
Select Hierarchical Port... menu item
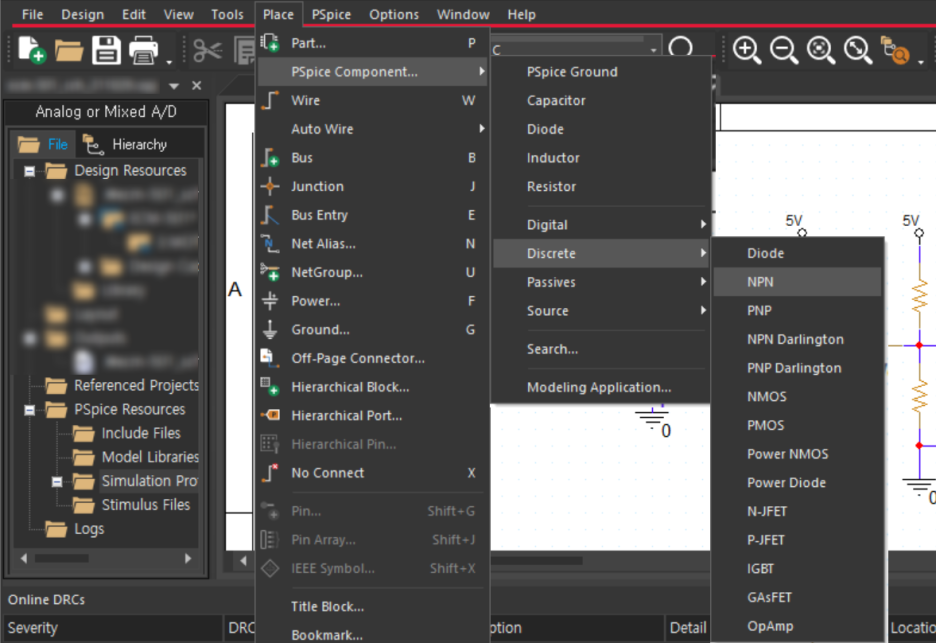372,416
